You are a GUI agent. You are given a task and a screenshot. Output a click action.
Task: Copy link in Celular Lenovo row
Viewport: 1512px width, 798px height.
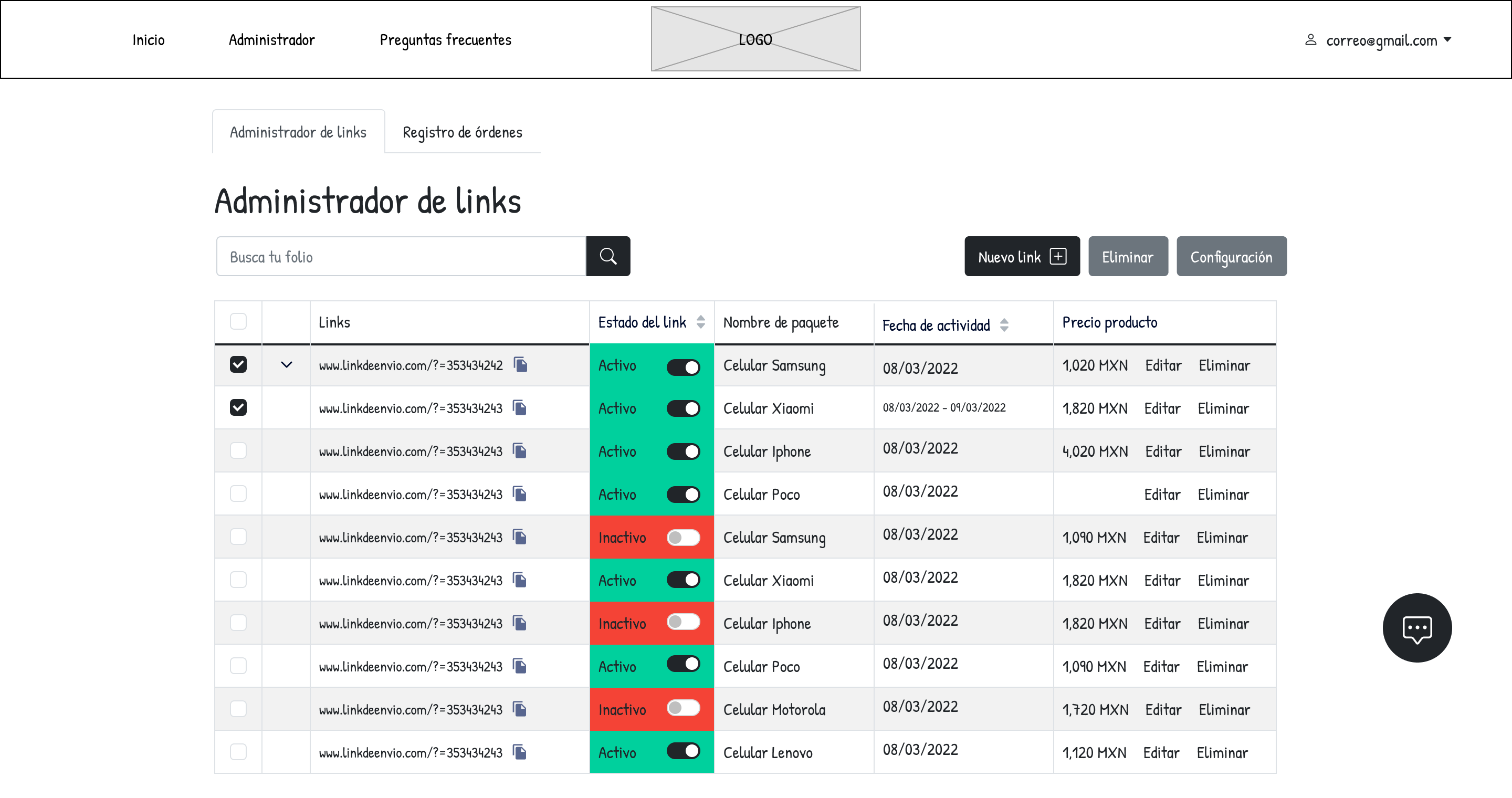tap(519, 752)
